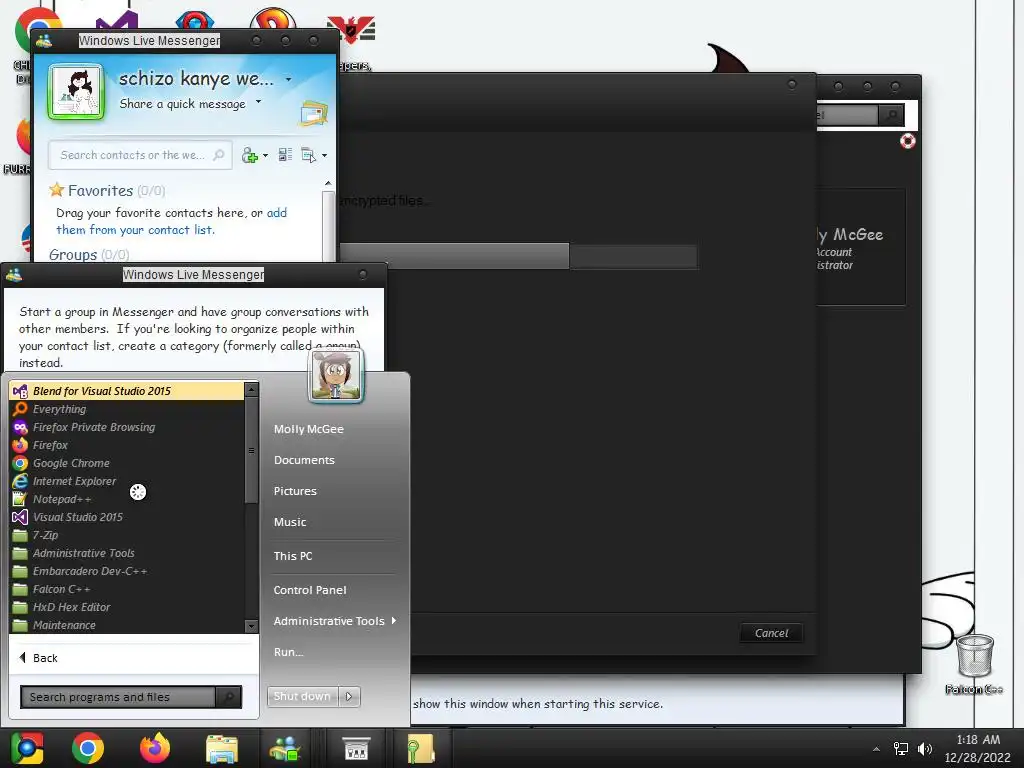This screenshot has width=1024, height=768.
Task: Open Visual Studio 2015 entry
Action: pyautogui.click(x=127, y=517)
